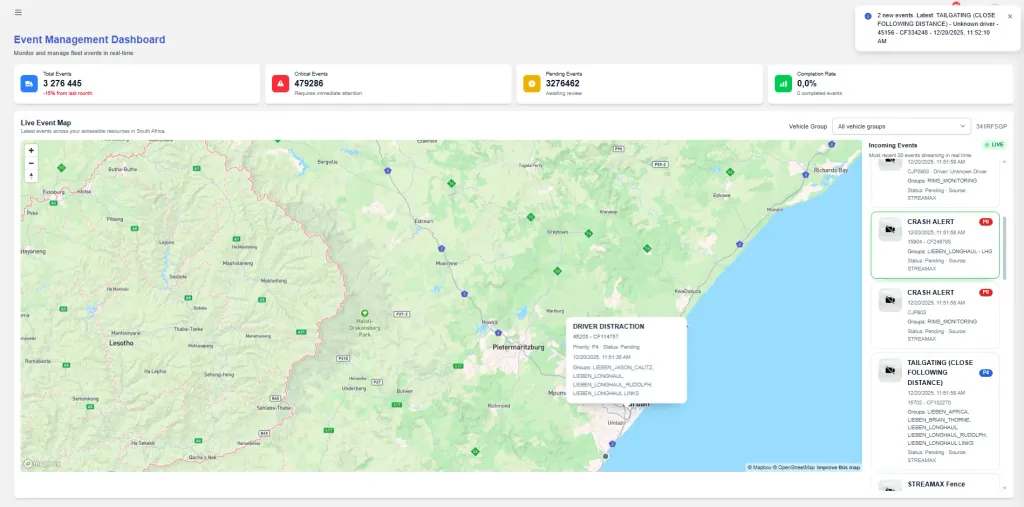Click the blue info icon in the toast
This screenshot has height=507, width=1024.
coord(868,16)
